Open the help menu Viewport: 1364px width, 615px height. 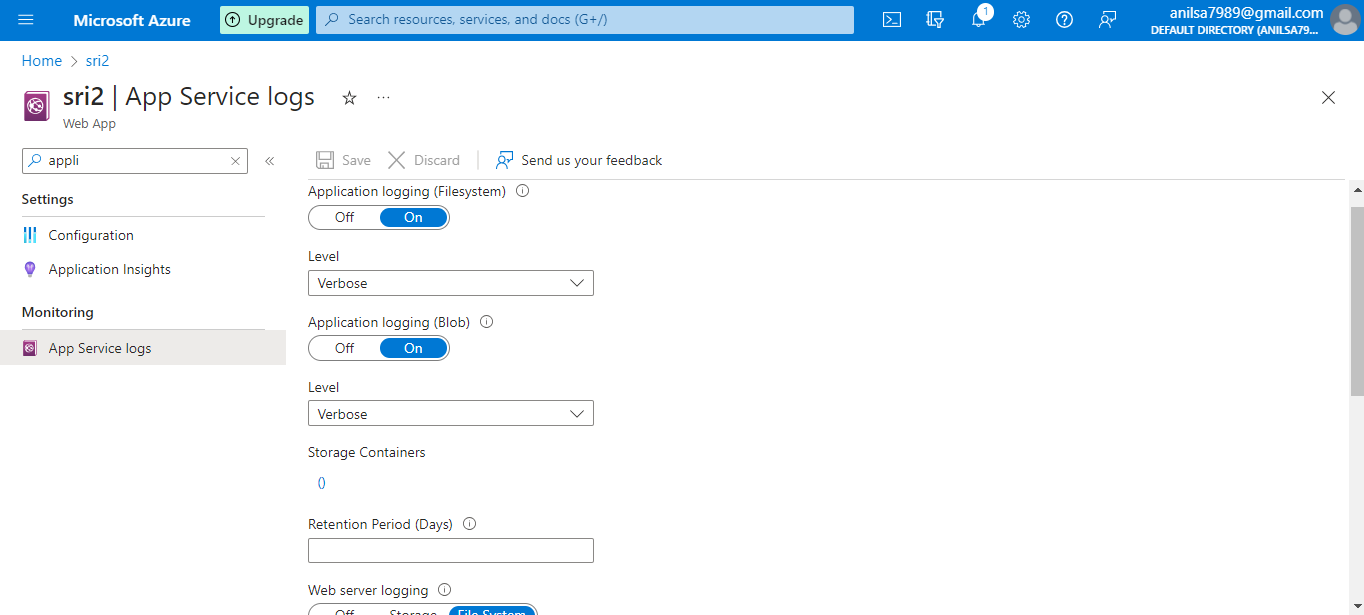pos(1064,19)
